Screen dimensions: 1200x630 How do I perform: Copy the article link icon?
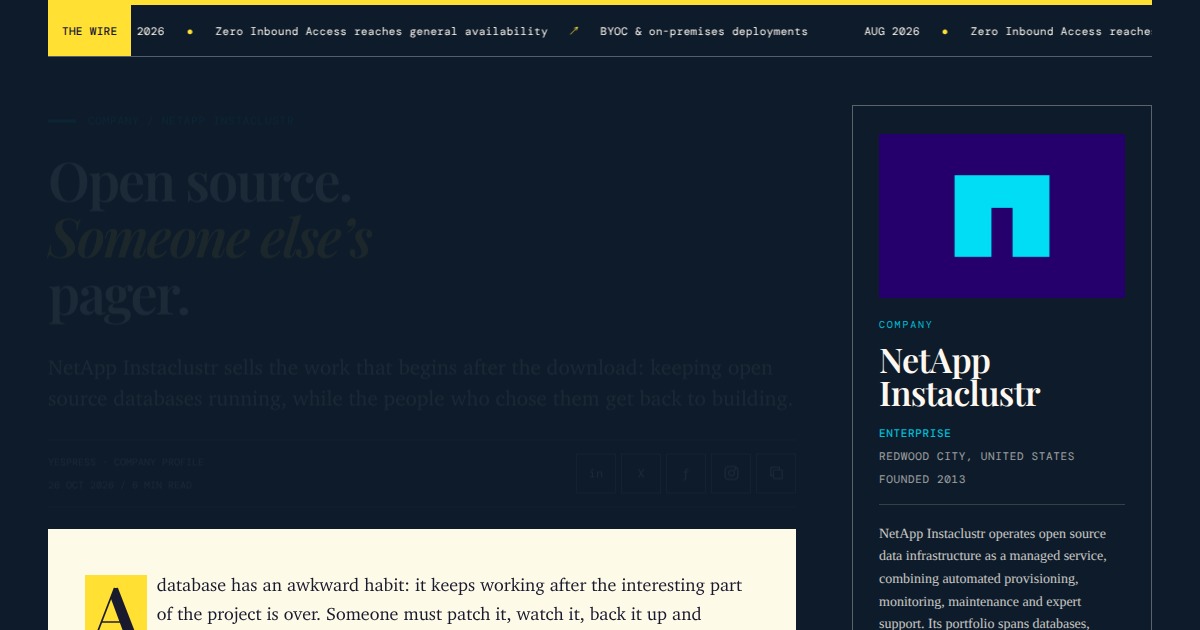pos(776,473)
